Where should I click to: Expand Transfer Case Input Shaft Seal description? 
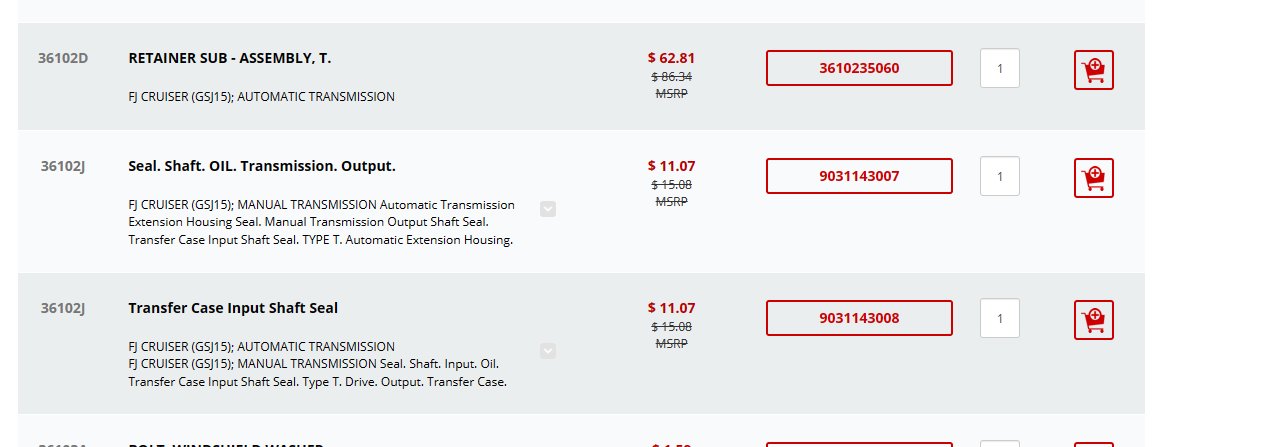[x=547, y=351]
